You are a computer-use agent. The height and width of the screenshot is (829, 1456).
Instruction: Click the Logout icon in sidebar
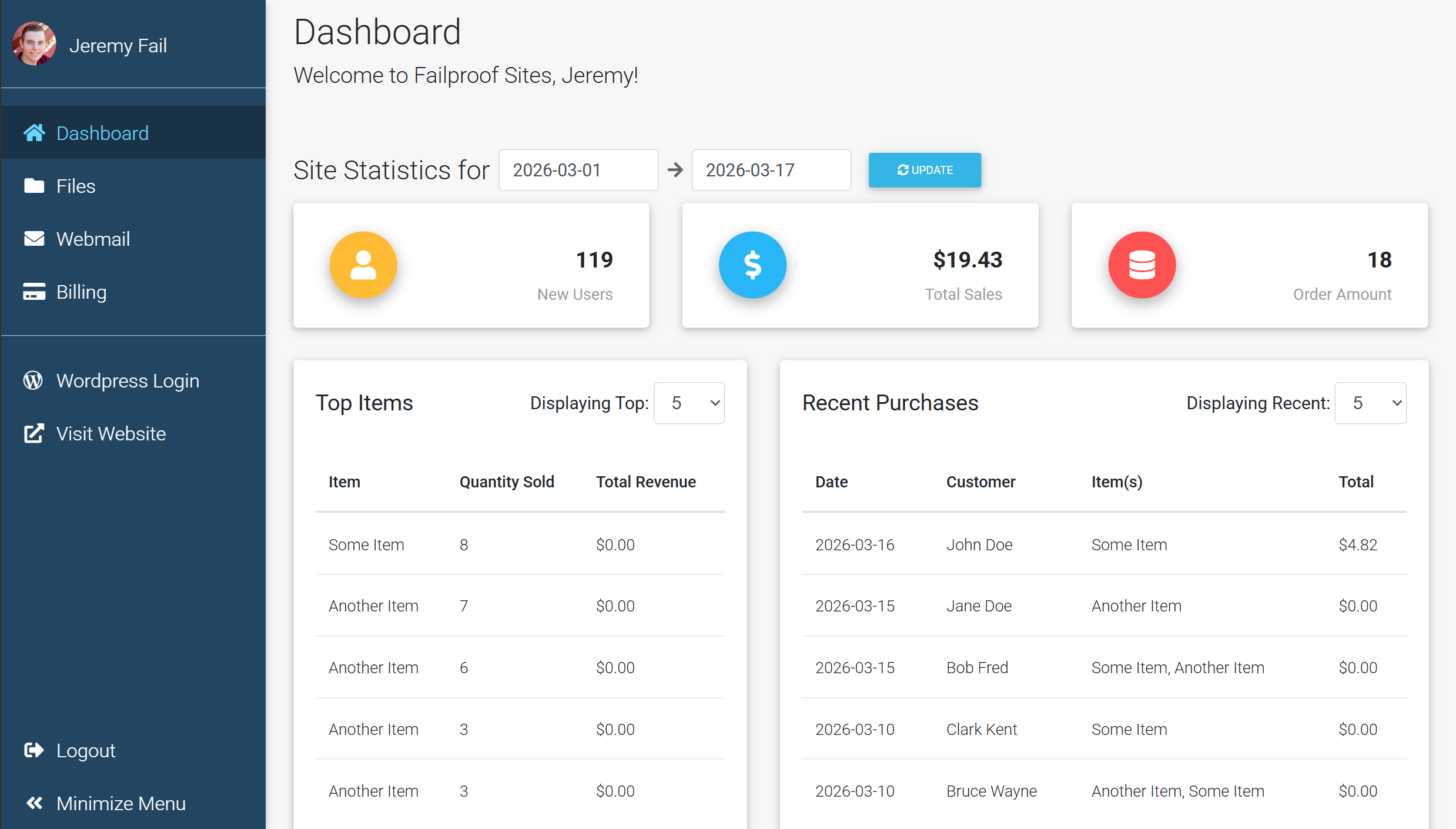pos(34,750)
